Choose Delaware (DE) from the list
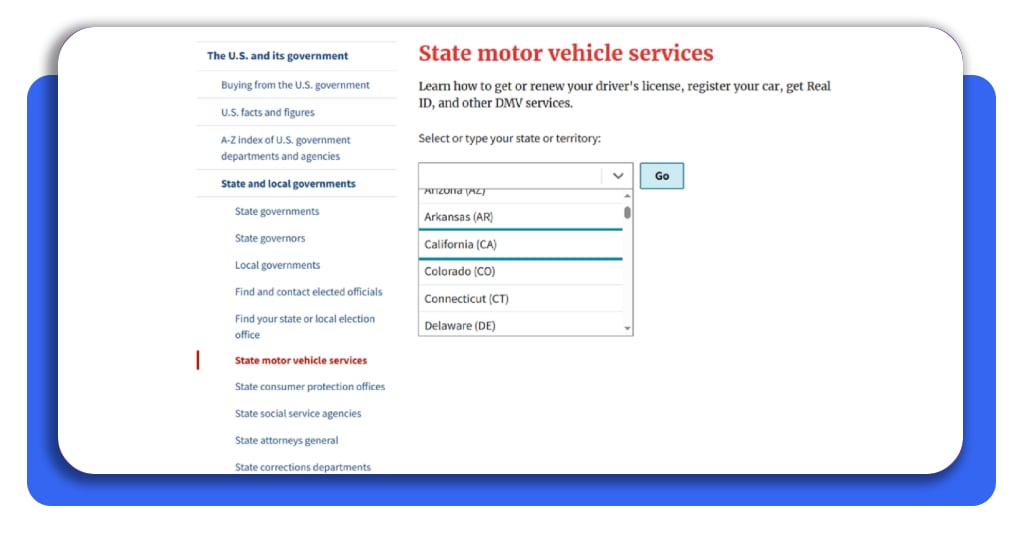This screenshot has height=536, width=1024. click(x=520, y=325)
